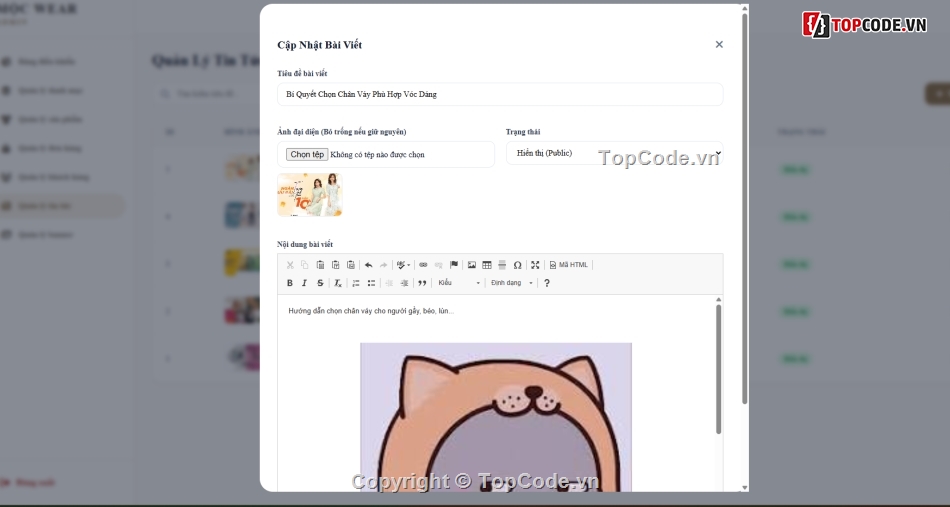Click the modal scrollbar down arrow
Screen dimensions: 950x507
pos(744,487)
